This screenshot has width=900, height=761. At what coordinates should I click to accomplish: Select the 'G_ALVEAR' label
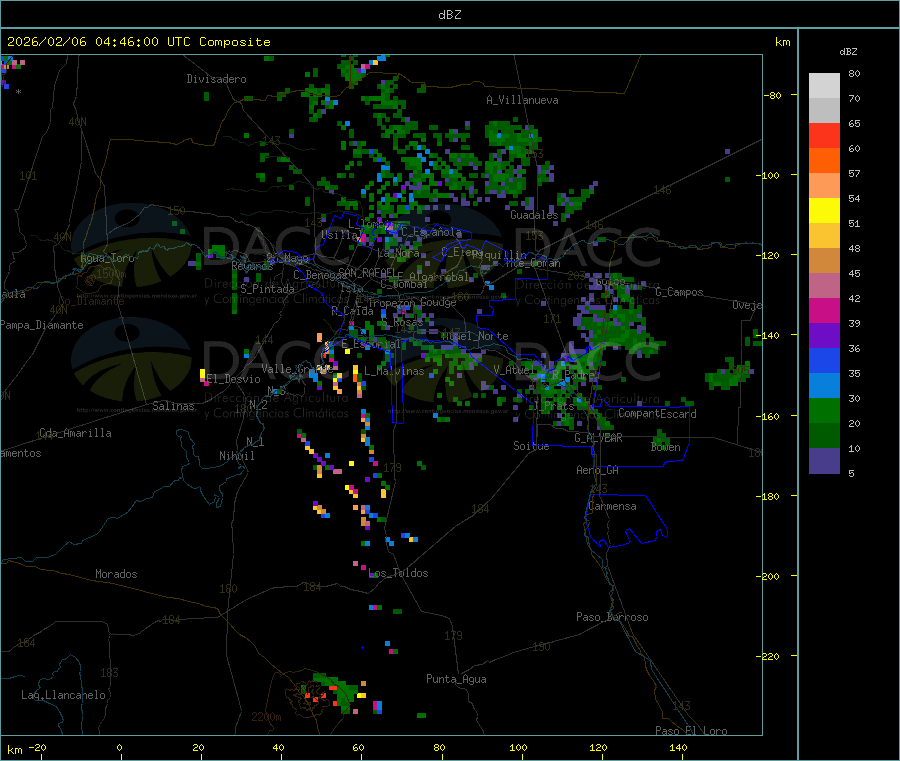pos(598,438)
